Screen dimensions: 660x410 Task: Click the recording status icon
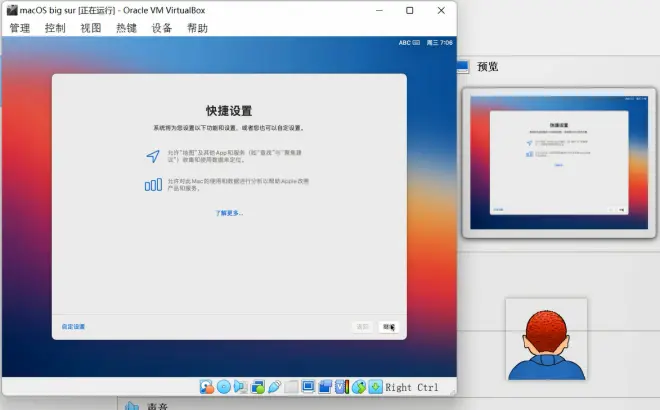(325, 386)
